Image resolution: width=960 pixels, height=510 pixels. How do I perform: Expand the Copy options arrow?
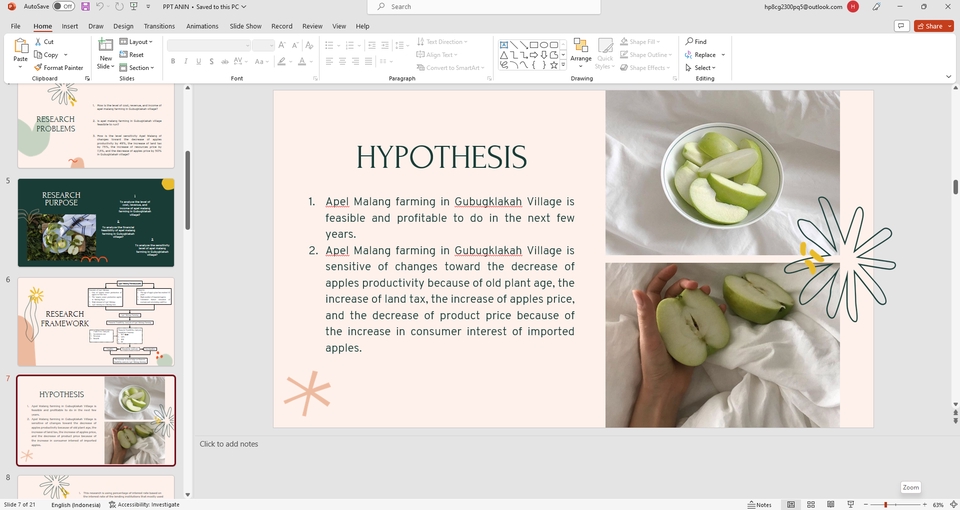click(66, 55)
